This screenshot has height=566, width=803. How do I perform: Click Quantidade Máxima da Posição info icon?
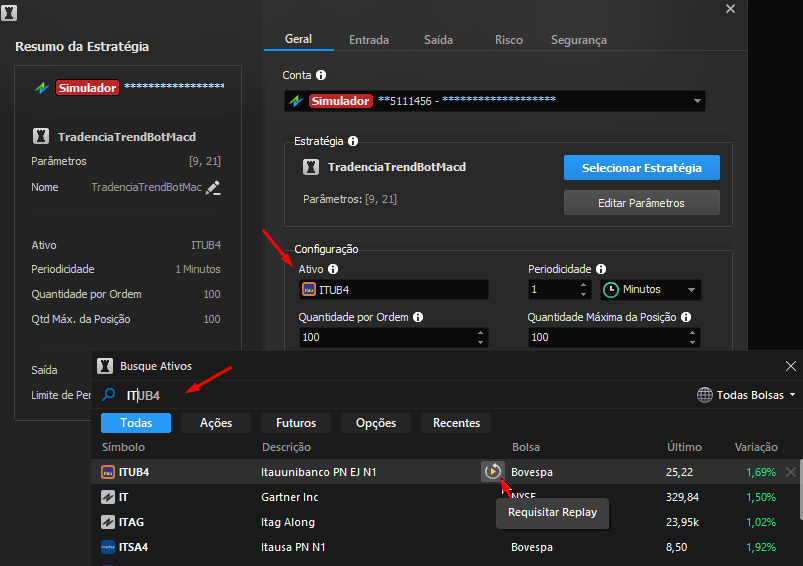(686, 317)
